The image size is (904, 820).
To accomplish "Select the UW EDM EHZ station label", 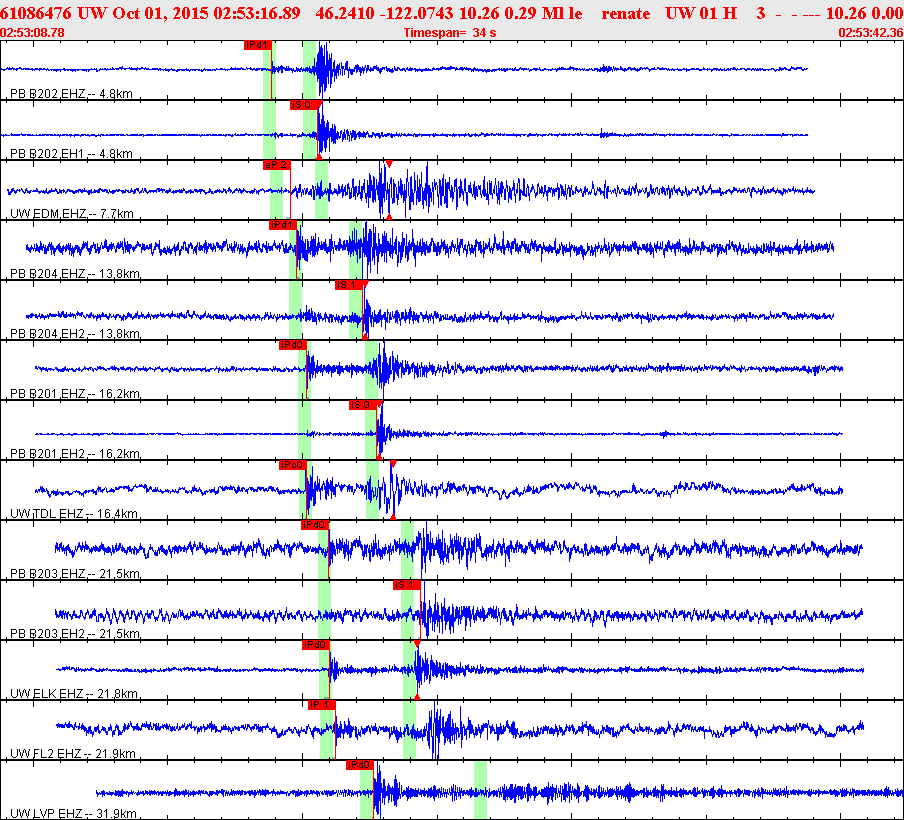I will pos(72,213).
